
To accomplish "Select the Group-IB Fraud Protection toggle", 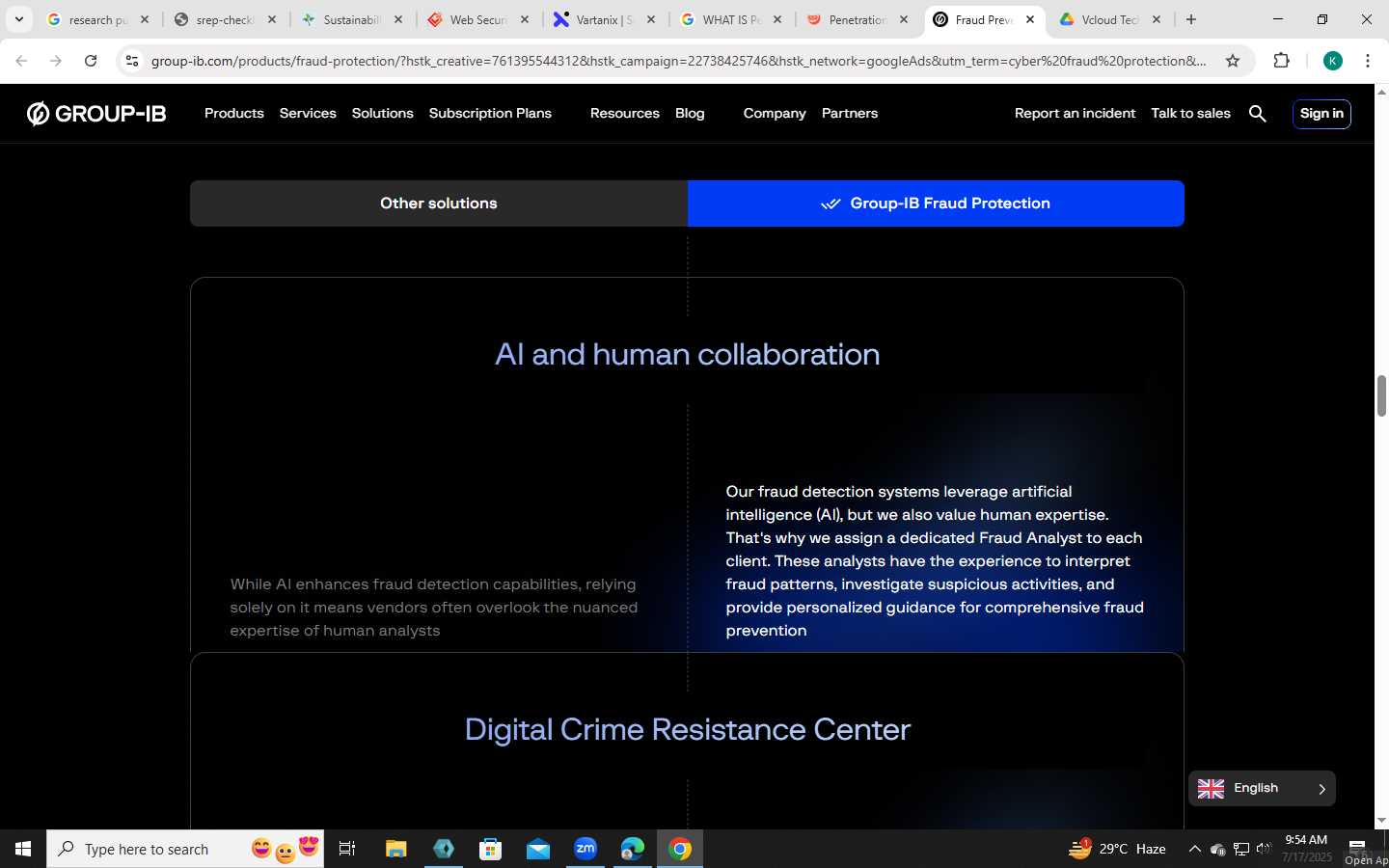I will click(936, 203).
